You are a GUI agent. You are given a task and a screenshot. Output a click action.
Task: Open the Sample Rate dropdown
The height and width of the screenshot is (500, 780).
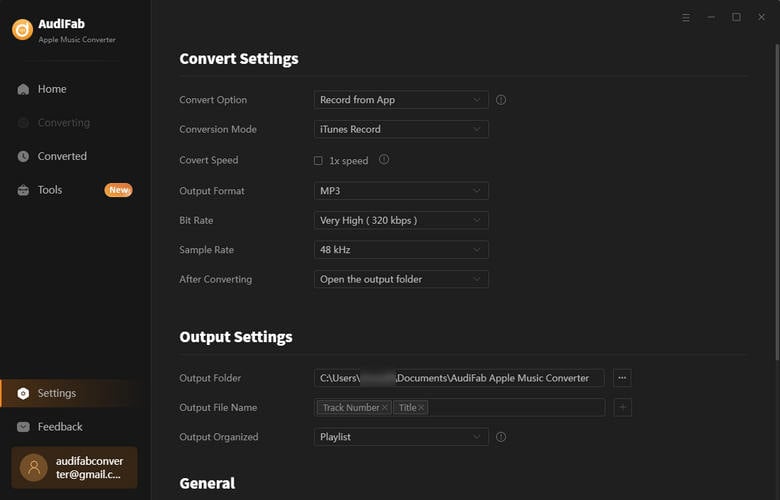tap(401, 250)
